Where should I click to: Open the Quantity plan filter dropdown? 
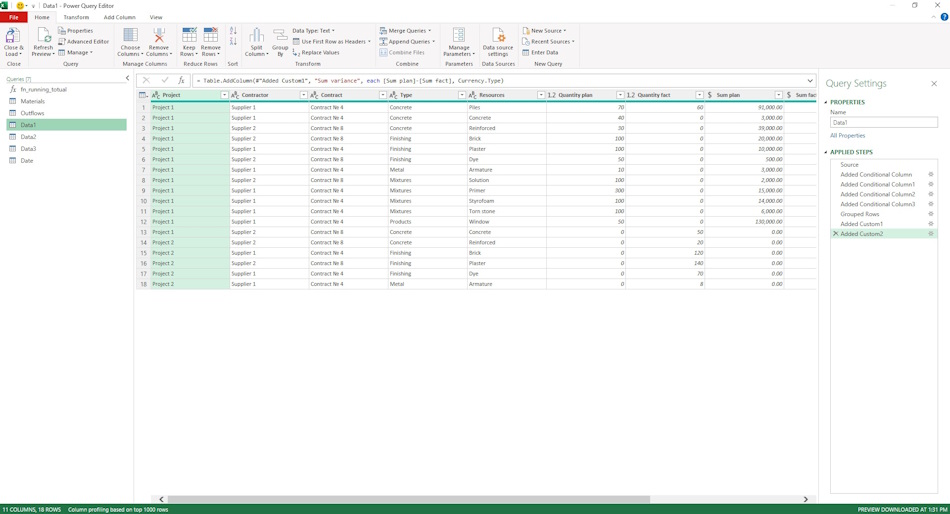(620, 95)
